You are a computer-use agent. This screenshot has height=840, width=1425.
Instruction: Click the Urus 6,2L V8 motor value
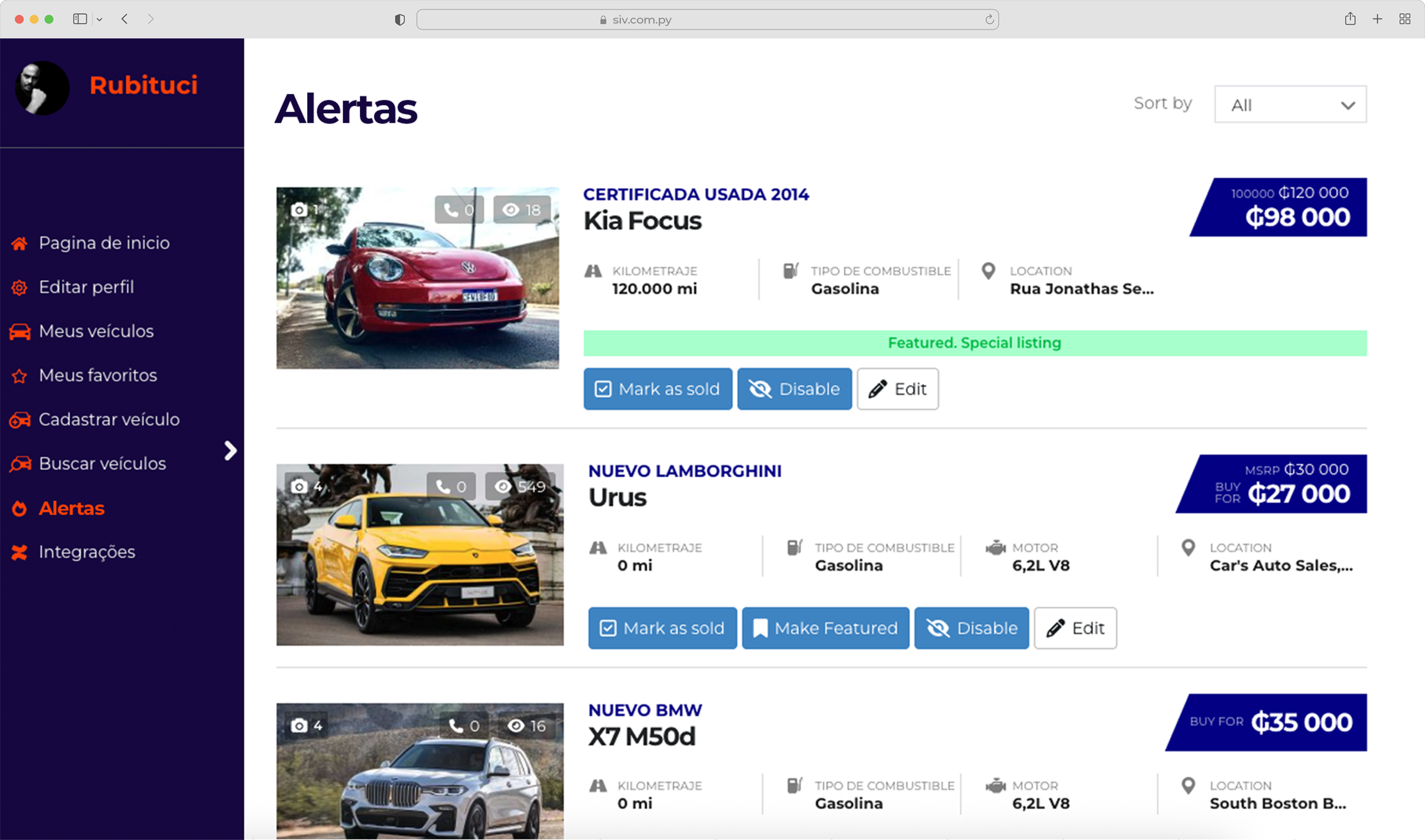(1041, 566)
